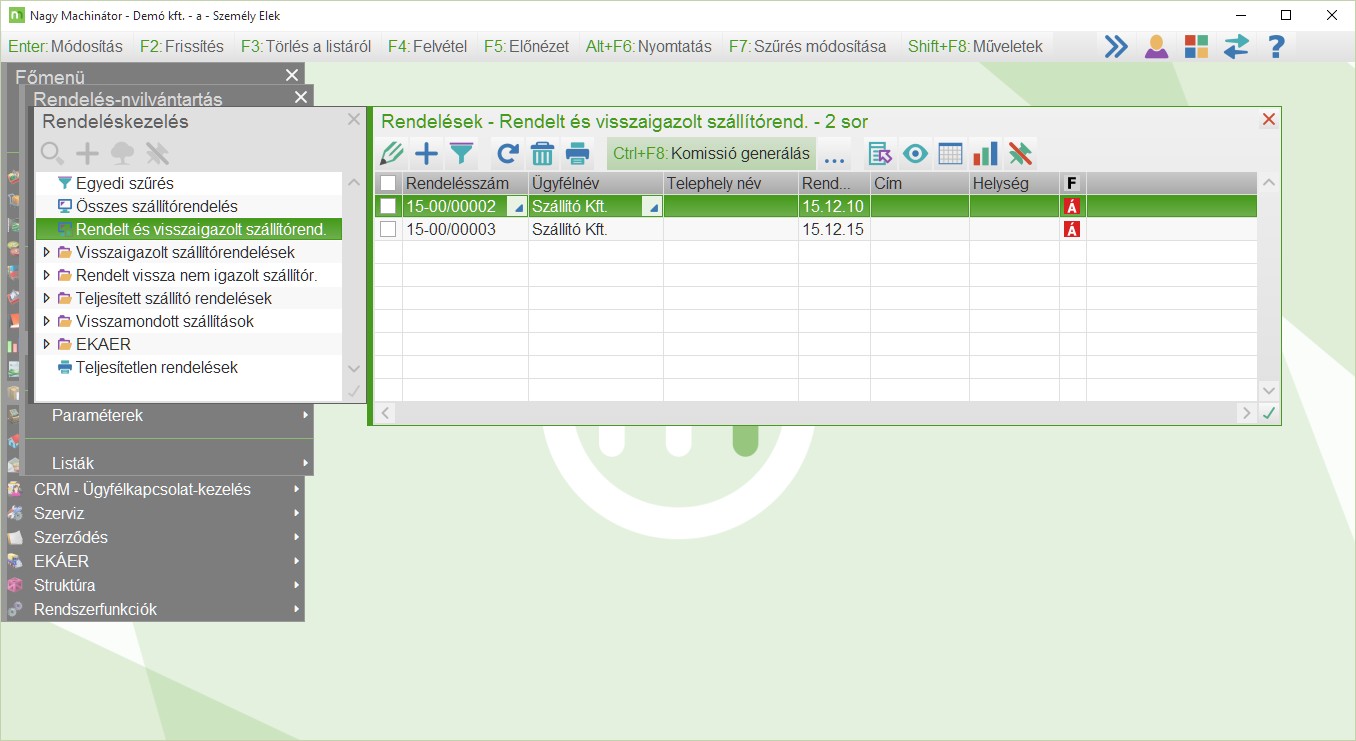
Task: Check the checkbox for order 15-00/00002
Action: point(388,206)
